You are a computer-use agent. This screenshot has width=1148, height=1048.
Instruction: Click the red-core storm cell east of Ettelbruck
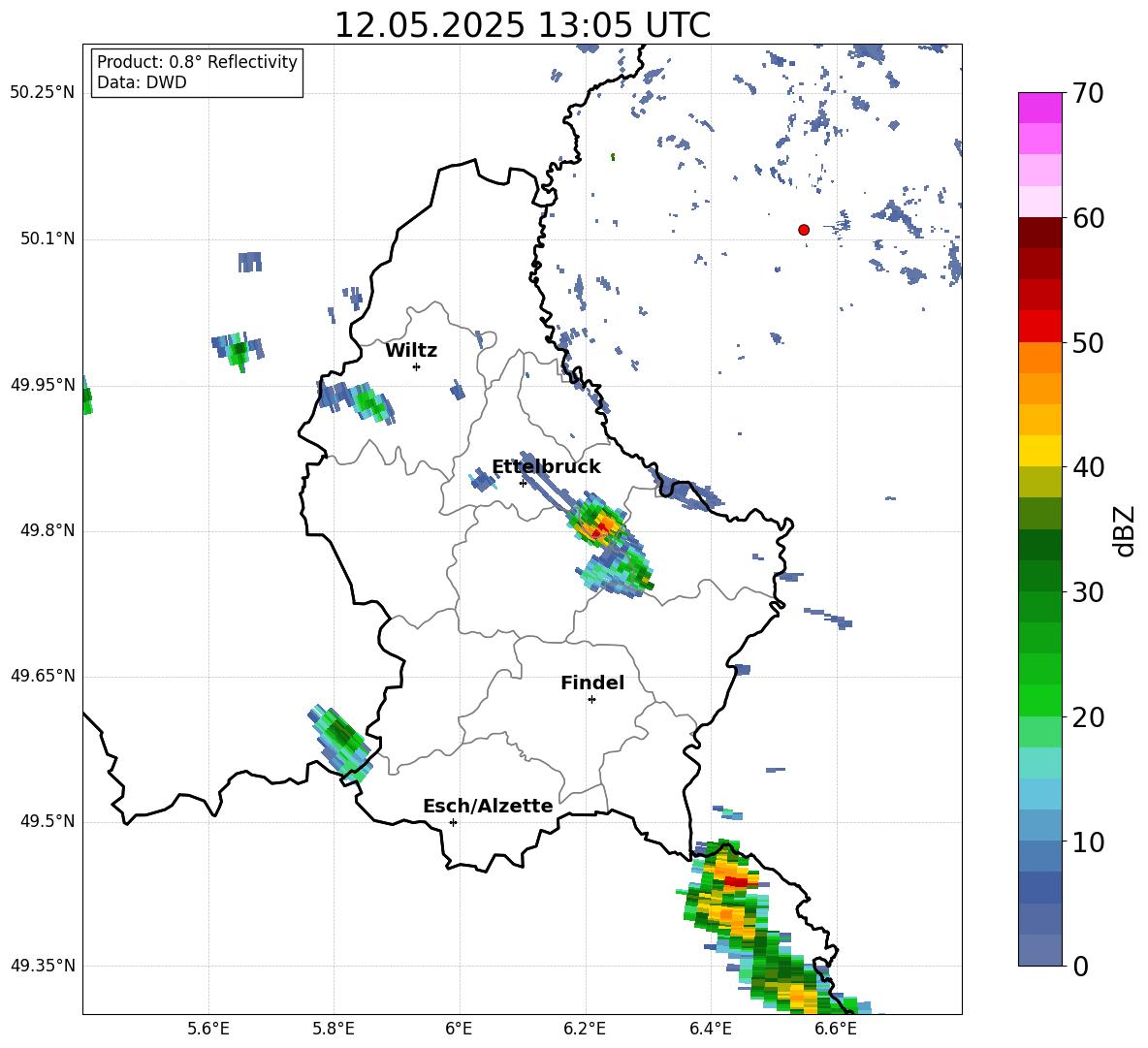tap(599, 523)
